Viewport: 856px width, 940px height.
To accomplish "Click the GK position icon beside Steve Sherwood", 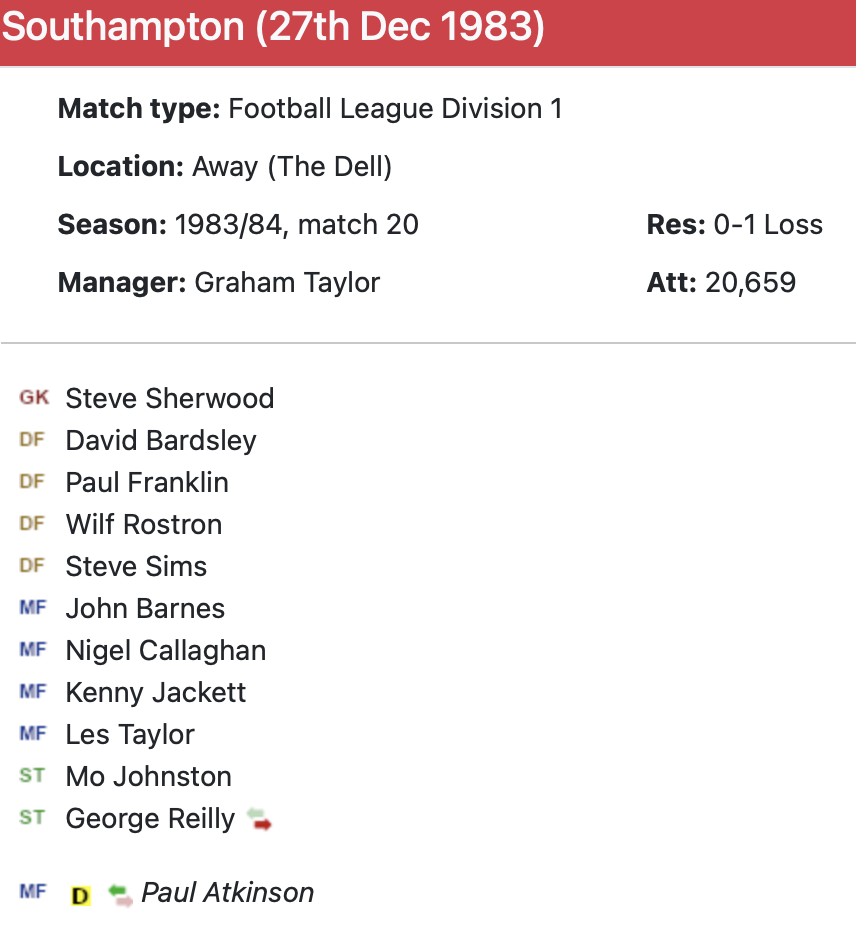I will tap(33, 398).
